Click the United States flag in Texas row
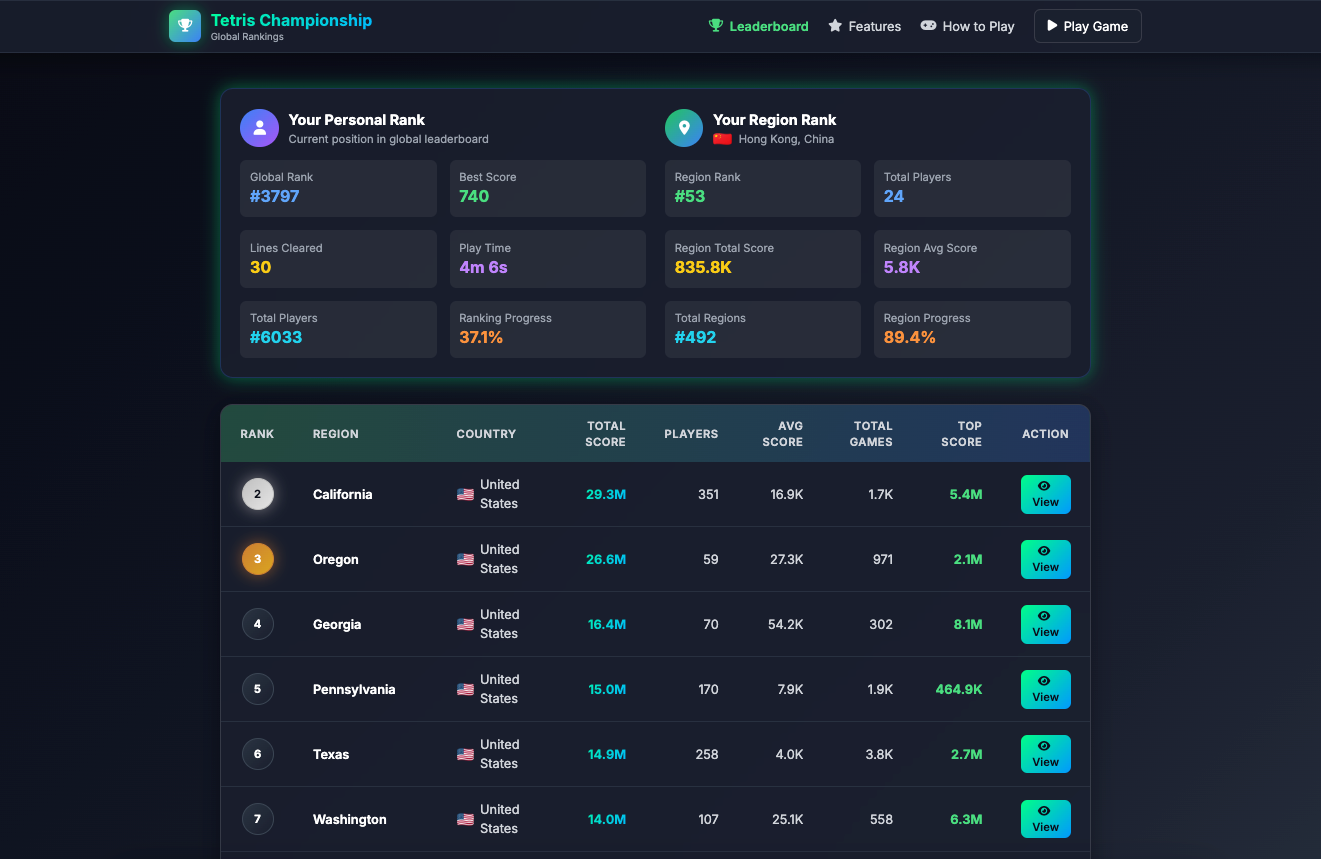 (465, 754)
